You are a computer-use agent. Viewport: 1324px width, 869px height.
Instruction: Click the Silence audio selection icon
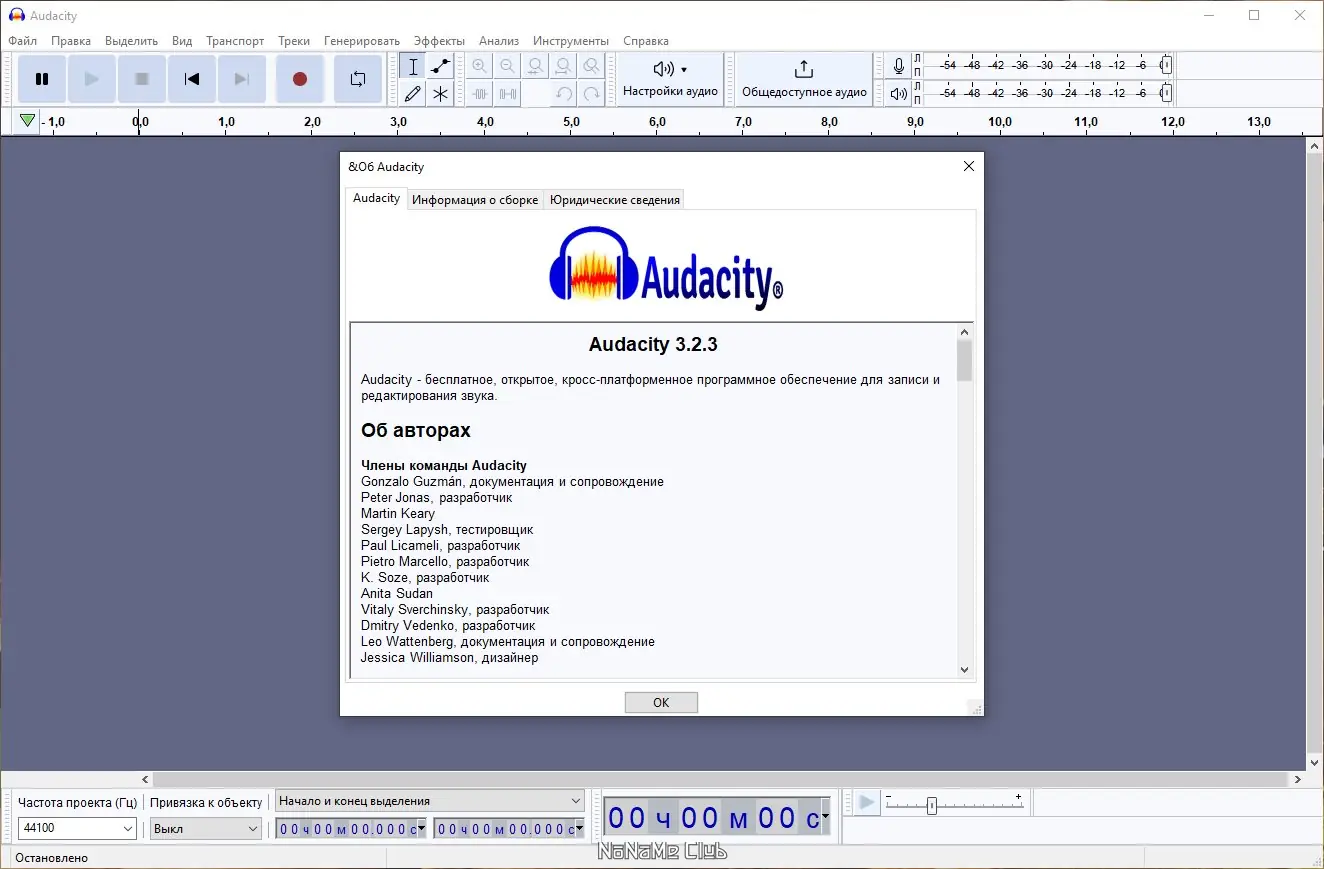508,94
